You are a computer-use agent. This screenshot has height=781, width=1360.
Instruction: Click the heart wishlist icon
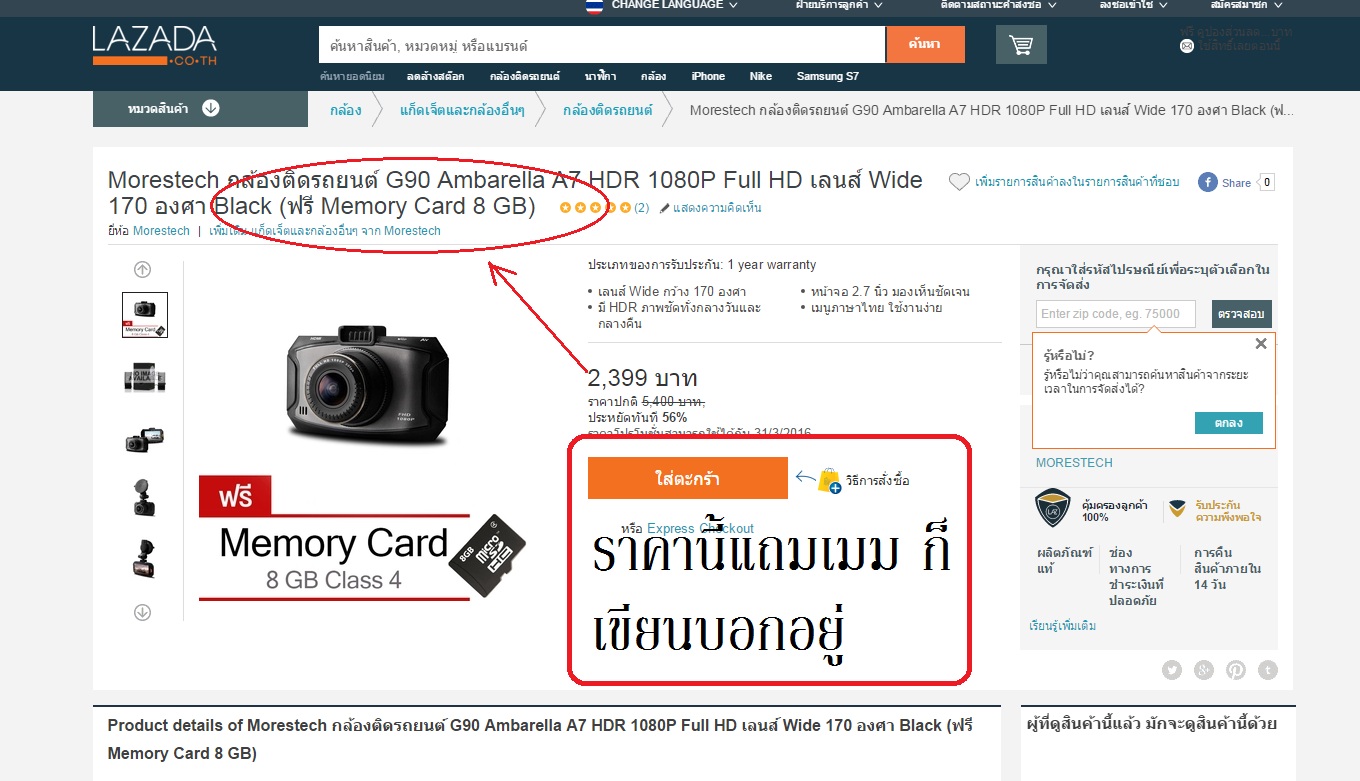click(x=959, y=182)
